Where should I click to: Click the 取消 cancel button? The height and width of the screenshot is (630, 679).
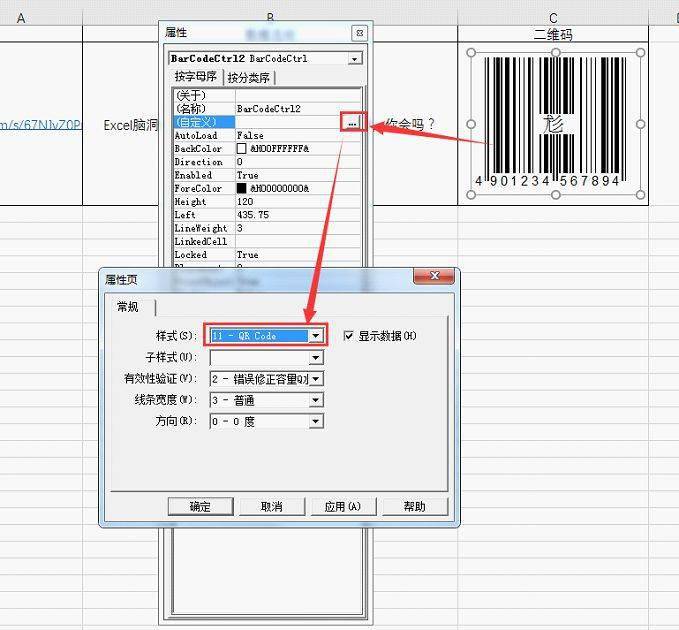click(272, 506)
